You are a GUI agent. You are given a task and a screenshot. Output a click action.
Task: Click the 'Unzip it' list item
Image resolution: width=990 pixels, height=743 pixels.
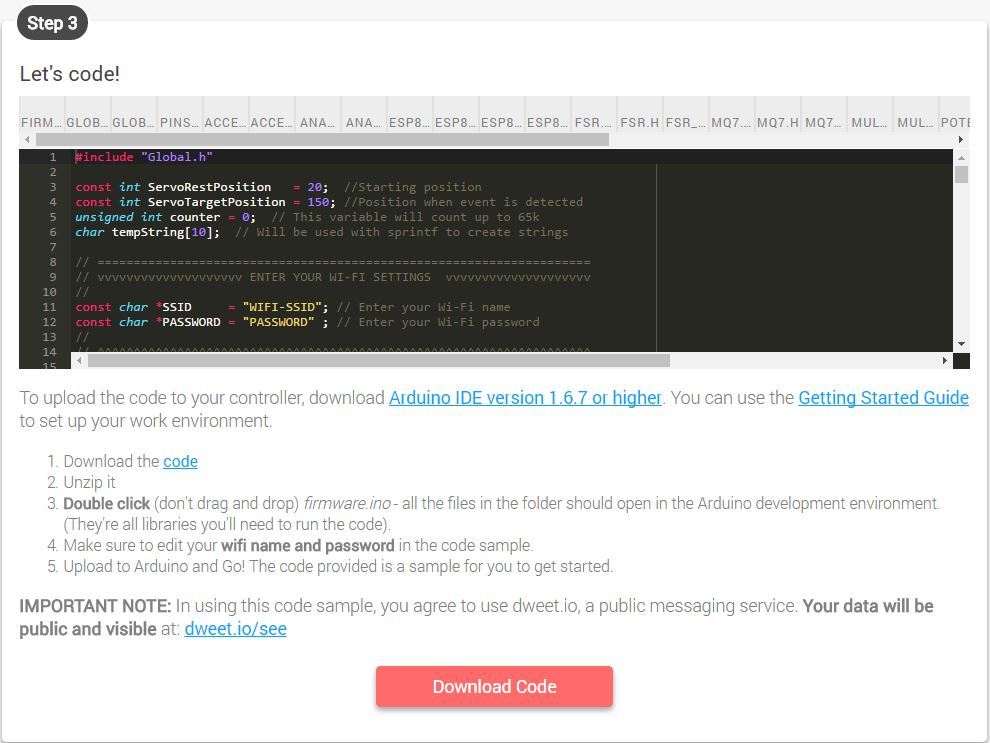pos(90,482)
